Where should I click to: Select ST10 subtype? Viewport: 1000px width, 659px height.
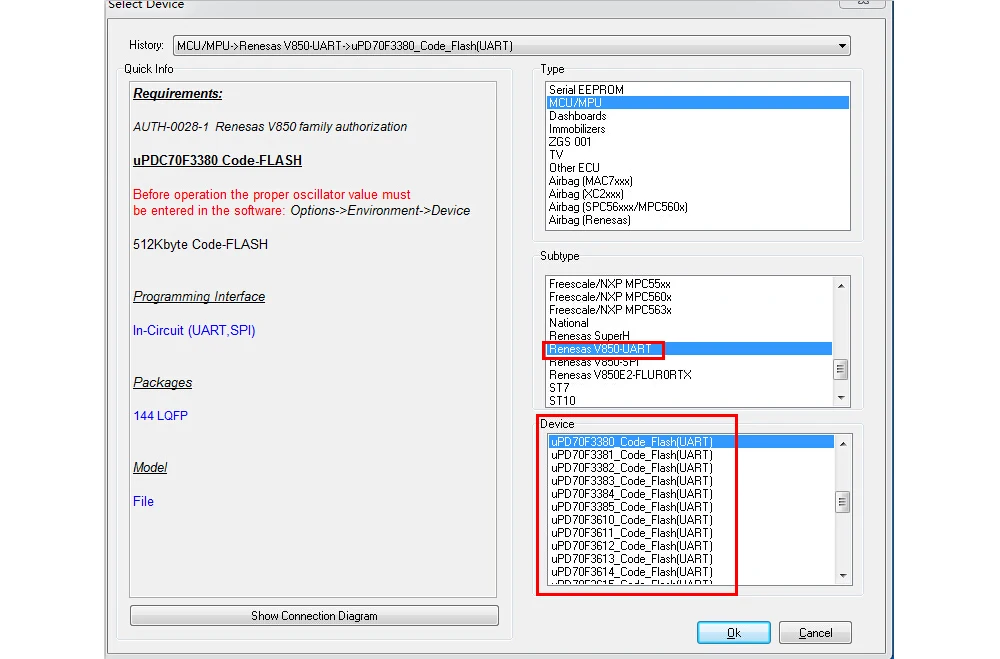pyautogui.click(x=689, y=401)
